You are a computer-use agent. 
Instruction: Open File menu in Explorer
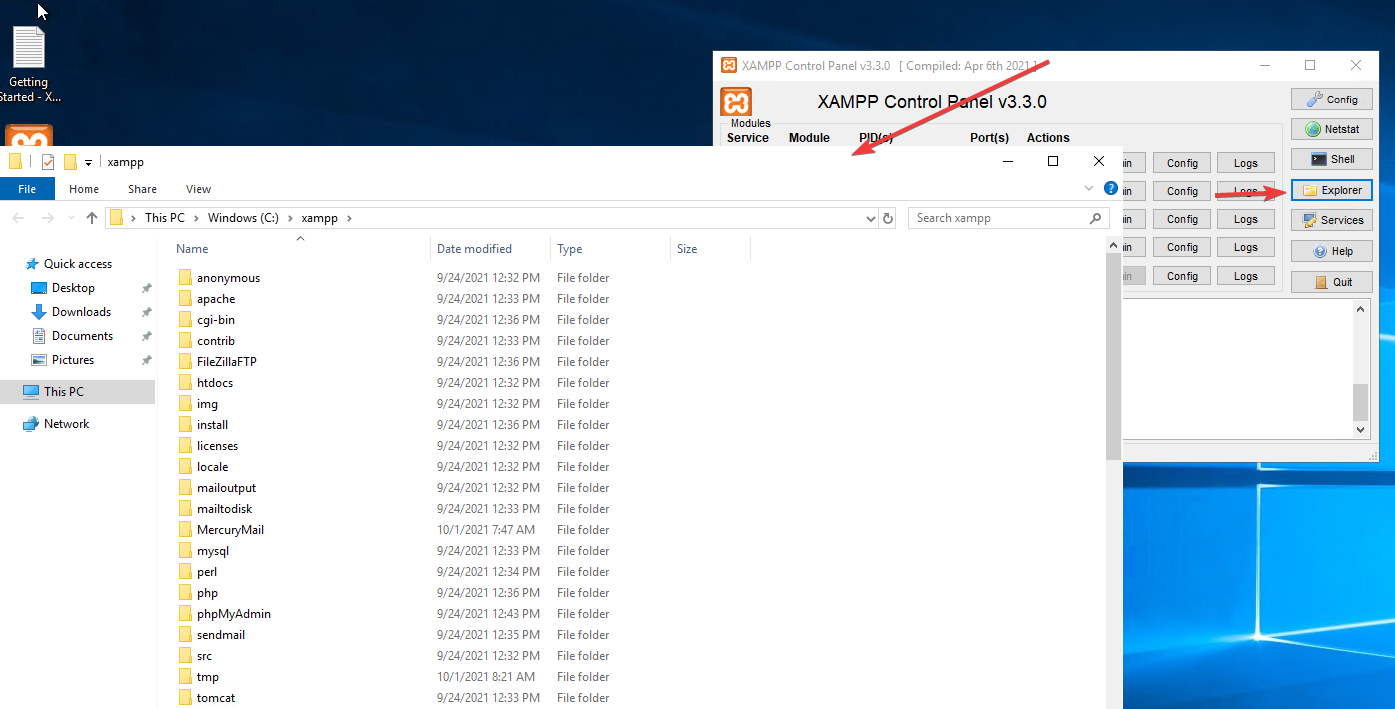[x=27, y=189]
